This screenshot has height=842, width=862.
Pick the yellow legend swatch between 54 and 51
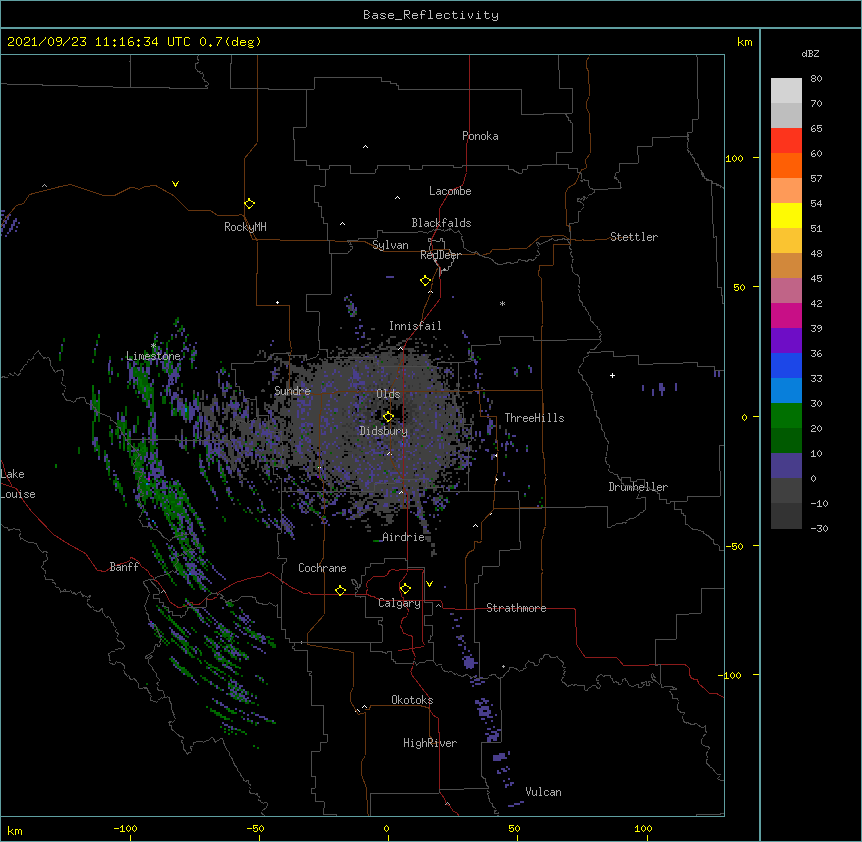786,215
